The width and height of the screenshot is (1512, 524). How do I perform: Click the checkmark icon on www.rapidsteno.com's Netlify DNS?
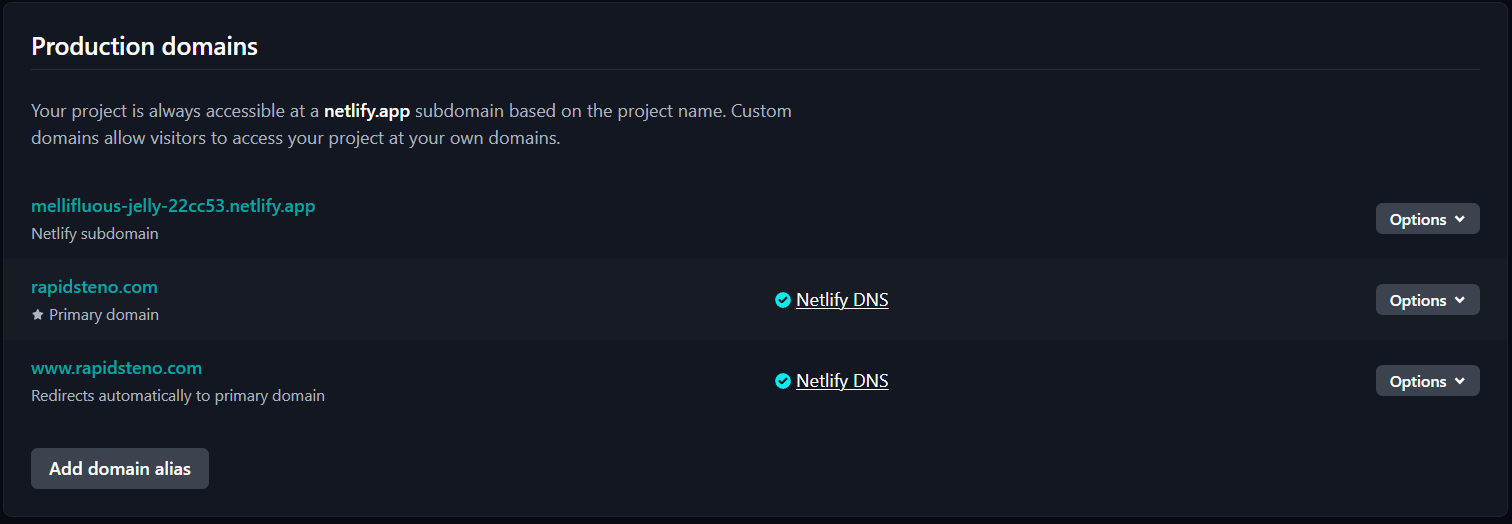pos(783,381)
